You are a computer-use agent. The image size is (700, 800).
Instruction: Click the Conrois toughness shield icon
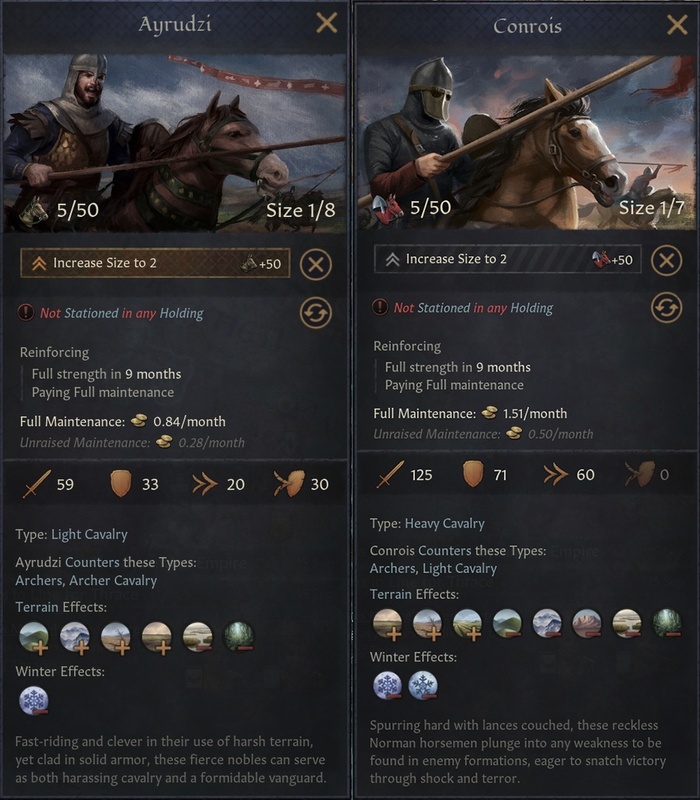(x=472, y=474)
